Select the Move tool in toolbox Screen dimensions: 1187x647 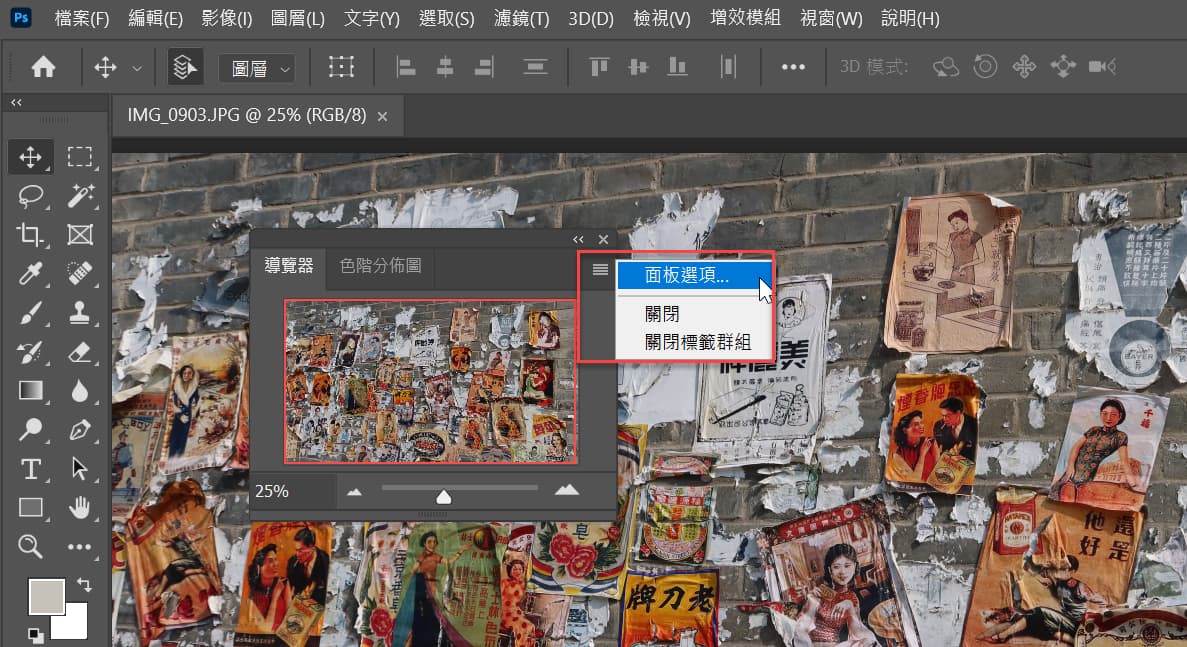click(x=30, y=157)
